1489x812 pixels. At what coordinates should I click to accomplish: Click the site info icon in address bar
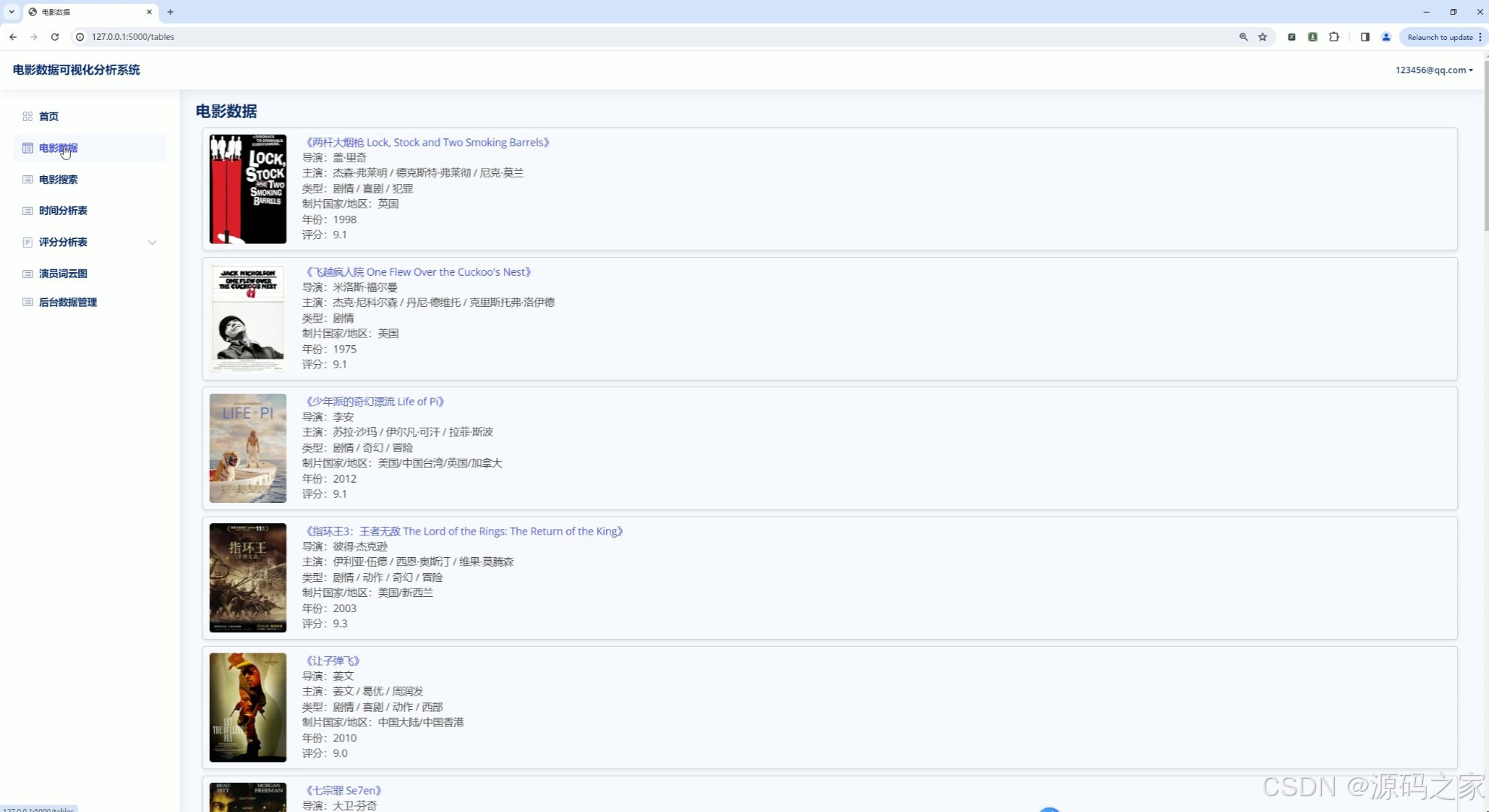[x=80, y=37]
